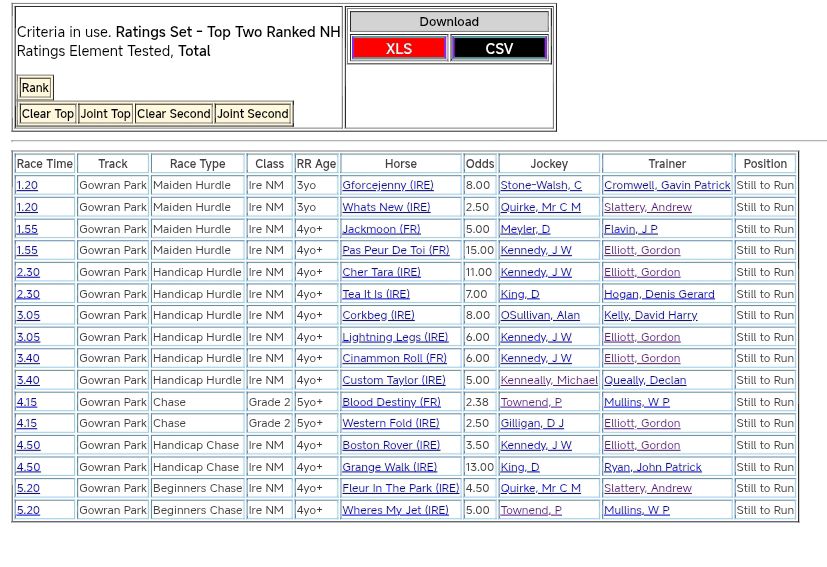Screen dimensions: 827x567
Task: Click the Odds column header
Action: click(x=480, y=164)
